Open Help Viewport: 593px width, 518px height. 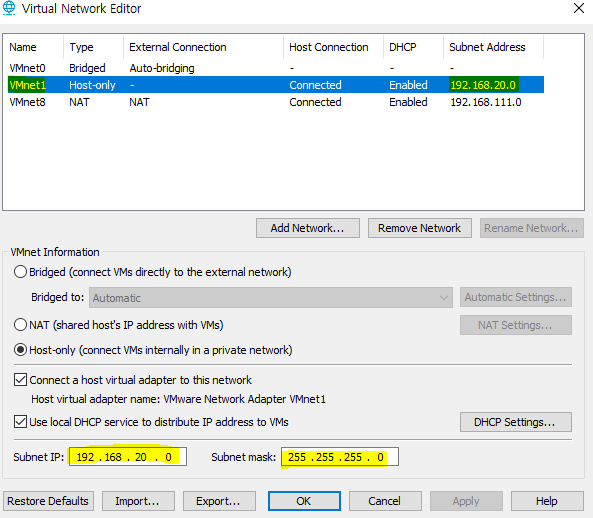pyautogui.click(x=547, y=501)
